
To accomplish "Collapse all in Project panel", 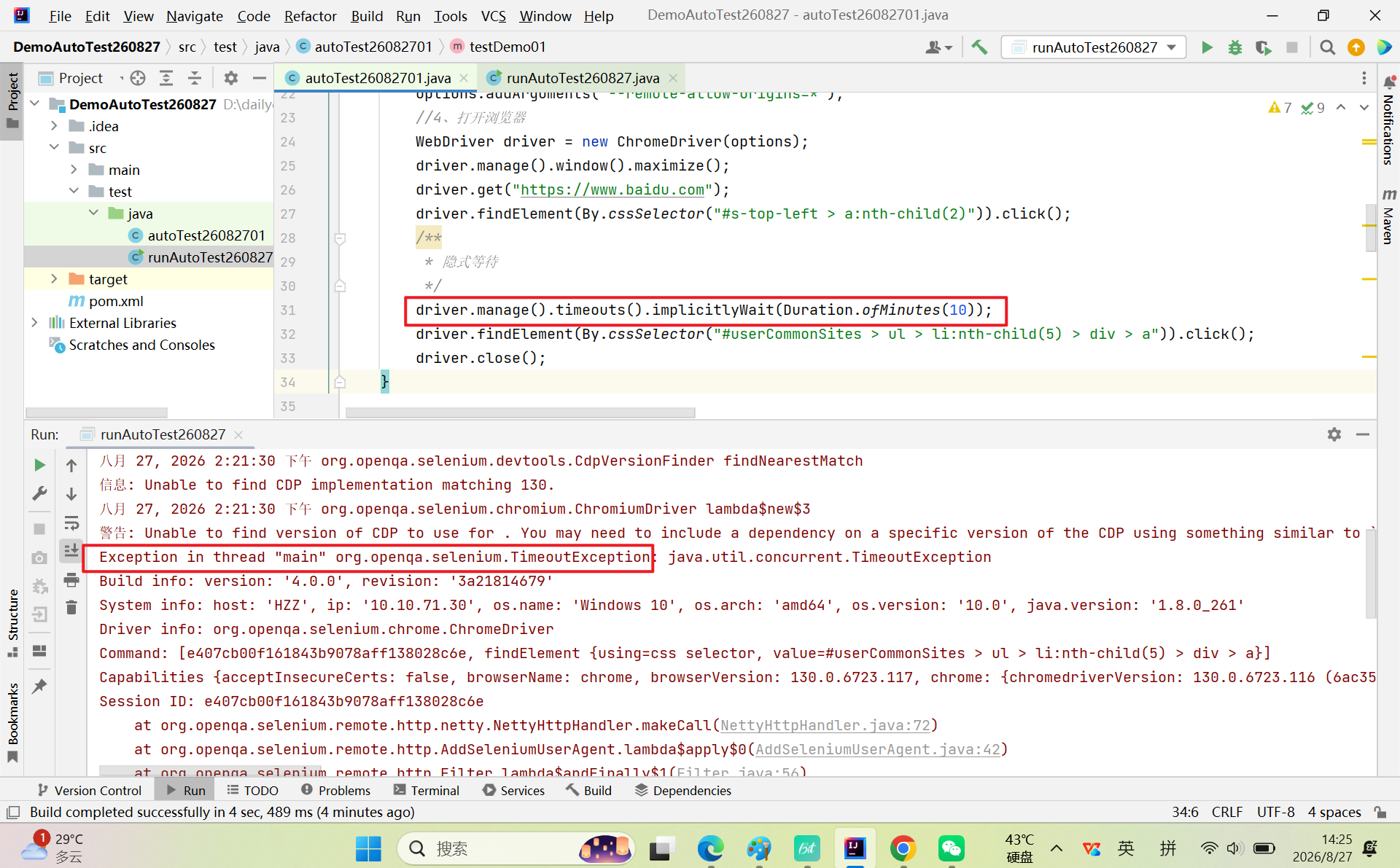I will click(x=195, y=78).
